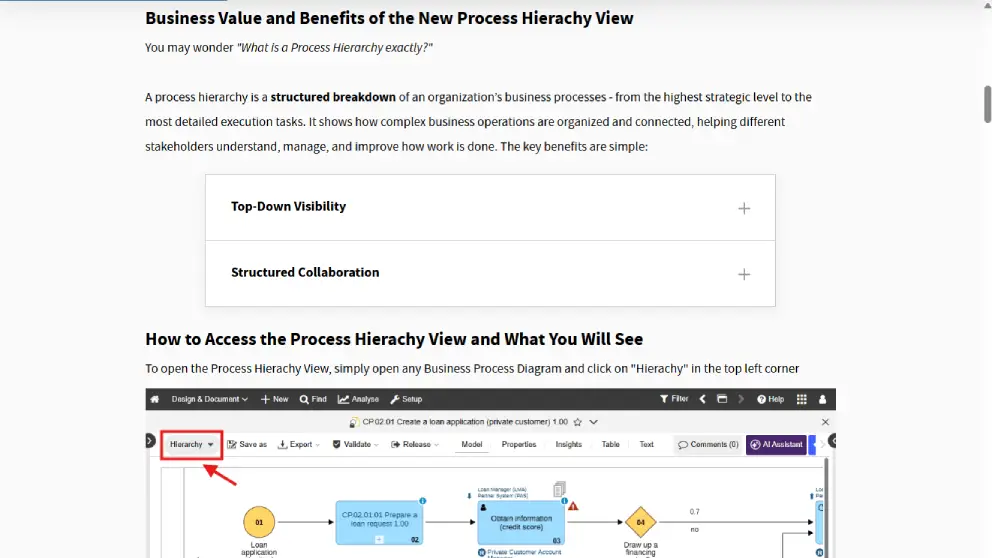Open the Design & Document menu

(210, 399)
